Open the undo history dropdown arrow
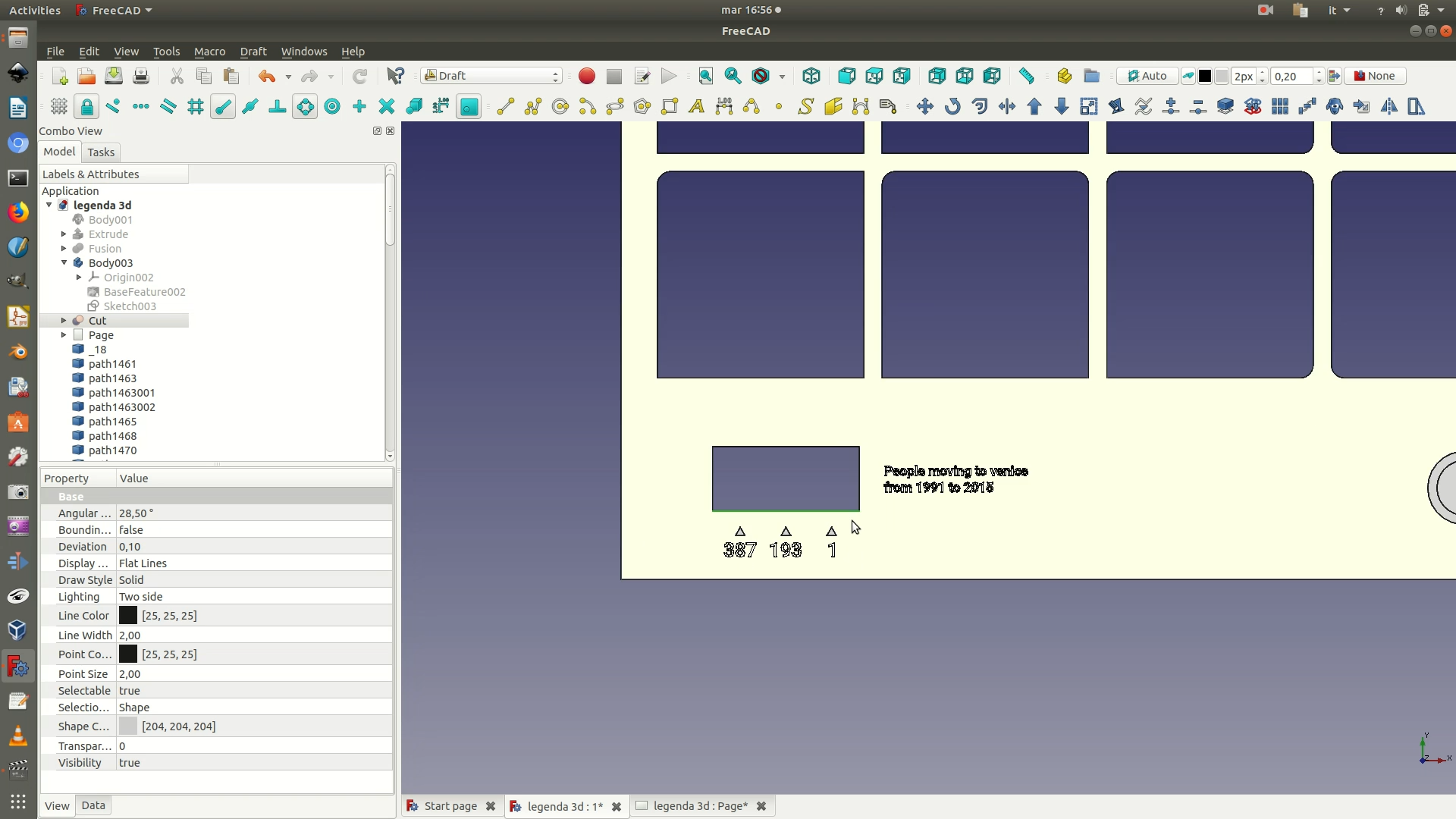1456x819 pixels. 288,77
